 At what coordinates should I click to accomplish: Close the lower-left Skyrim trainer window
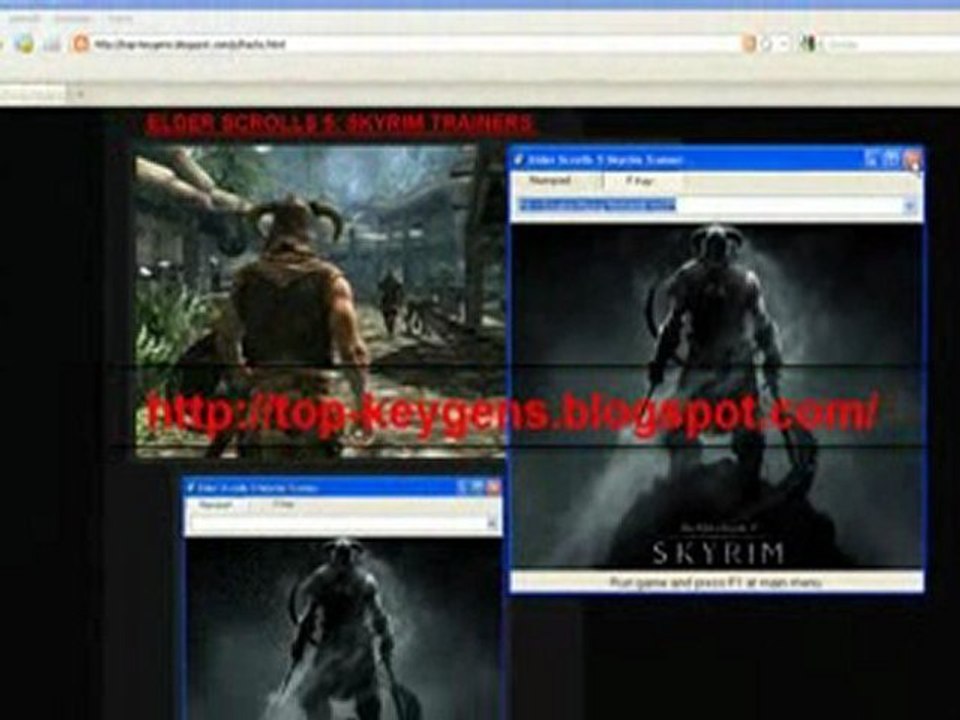(493, 487)
